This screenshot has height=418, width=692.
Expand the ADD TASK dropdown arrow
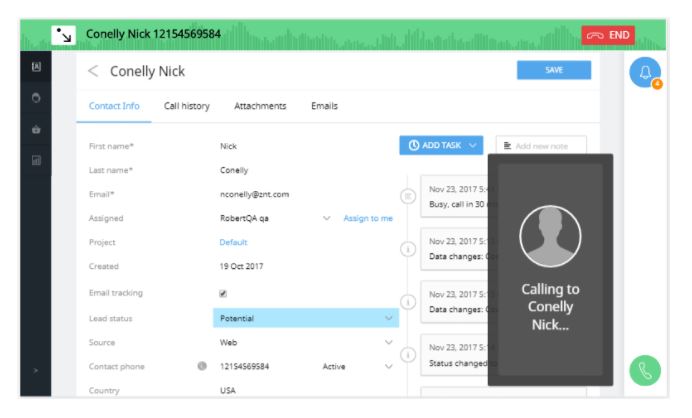click(473, 145)
